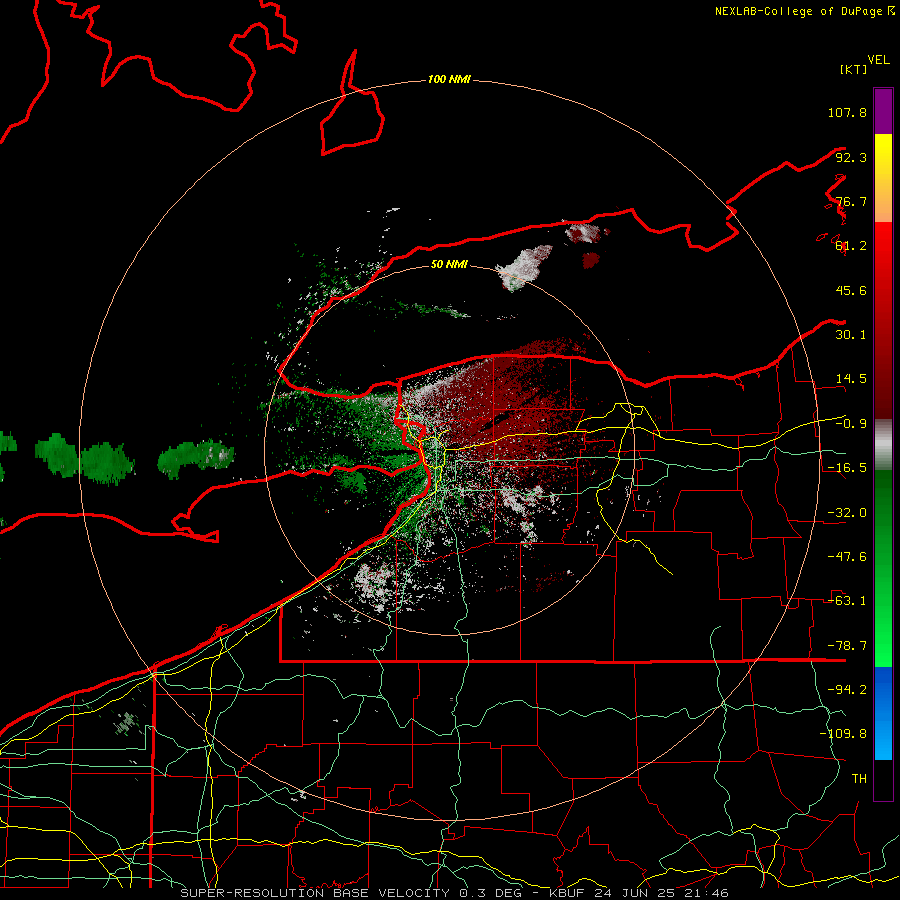This screenshot has width=900, height=900.
Task: Click the 92.3 velocity scale value
Action: pos(851,157)
